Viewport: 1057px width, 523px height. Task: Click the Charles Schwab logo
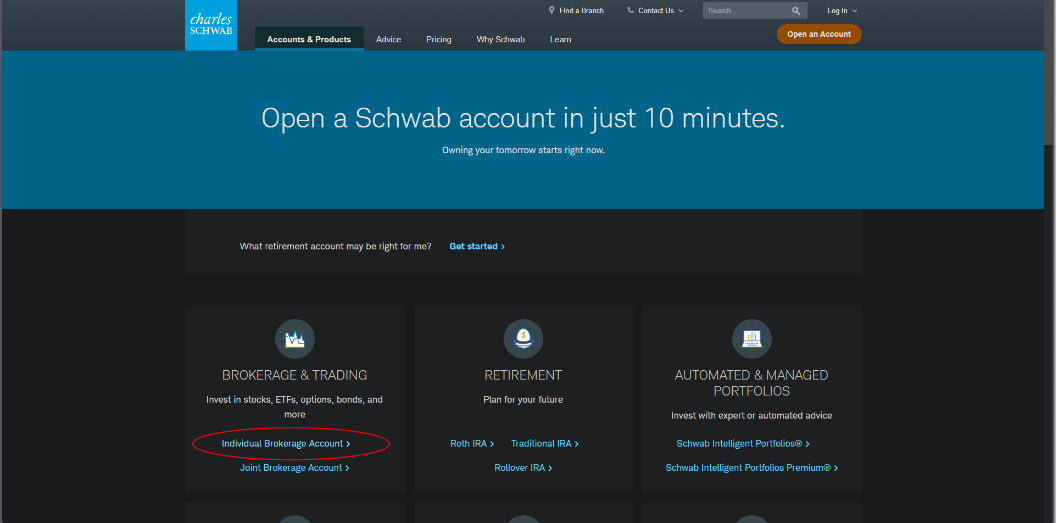(x=210, y=25)
